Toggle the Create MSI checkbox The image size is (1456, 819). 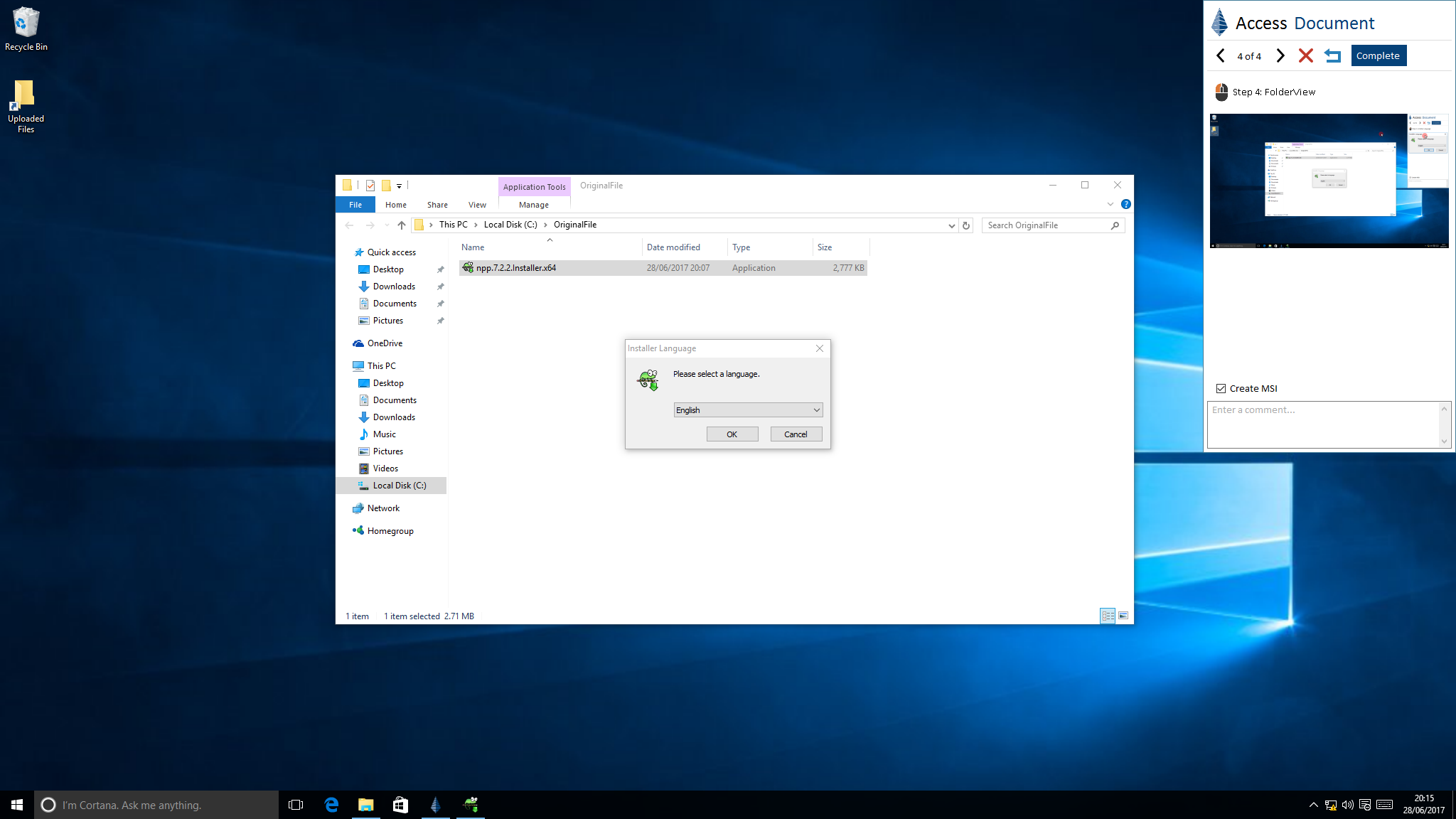coord(1221,388)
